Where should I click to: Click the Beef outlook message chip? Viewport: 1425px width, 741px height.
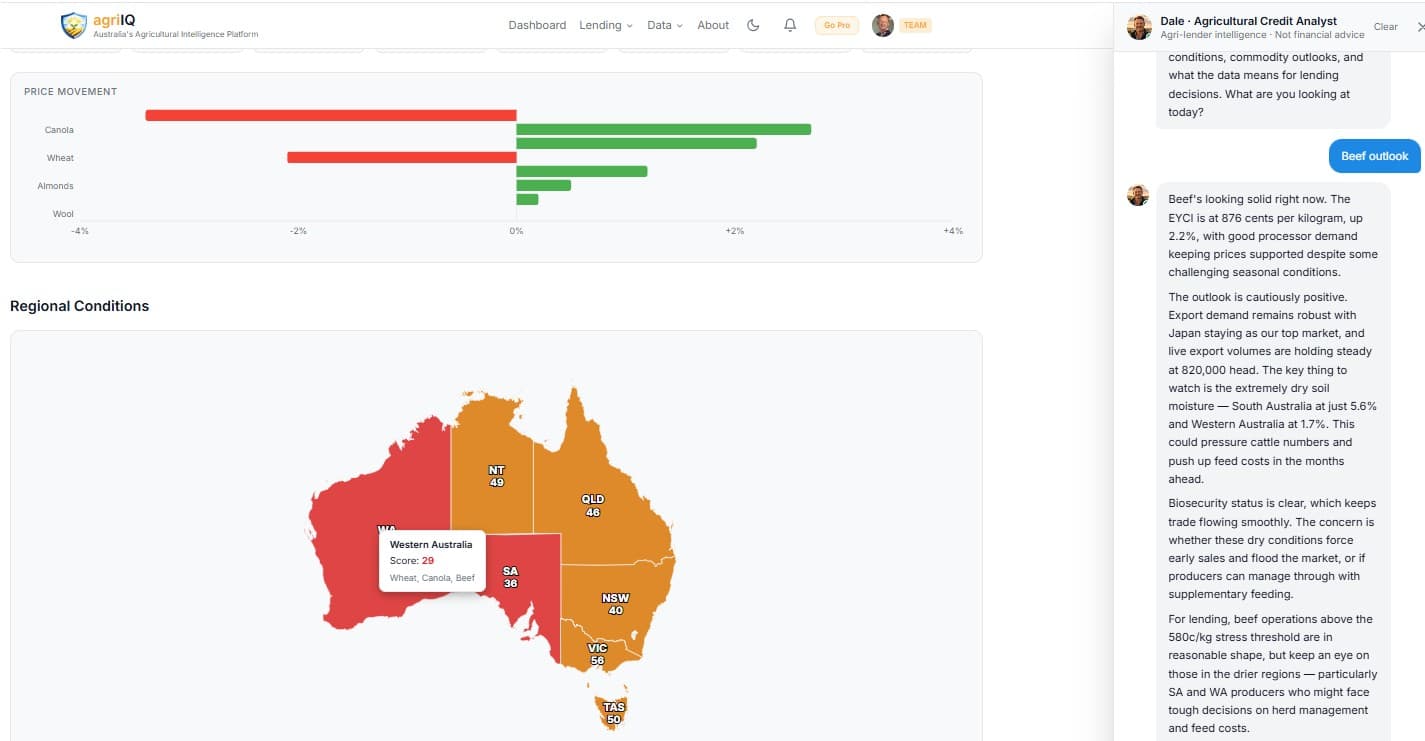pos(1374,155)
